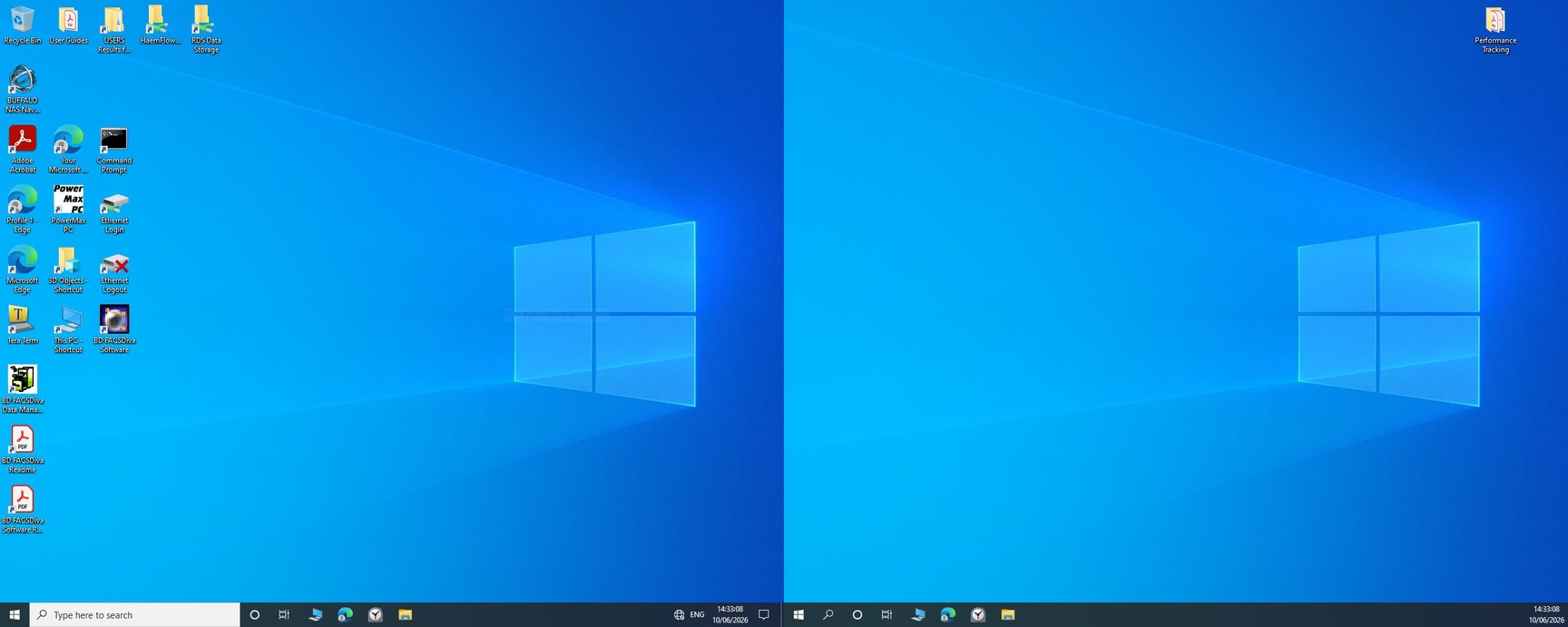Screen dimensions: 1568x627
Task: Select the Your Microsoft Edge shortcut icon
Action: (69, 150)
